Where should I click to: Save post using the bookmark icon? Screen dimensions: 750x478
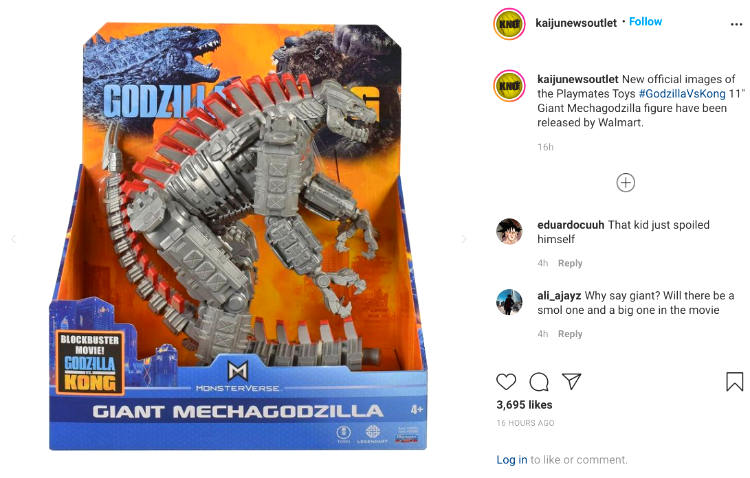[x=734, y=381]
